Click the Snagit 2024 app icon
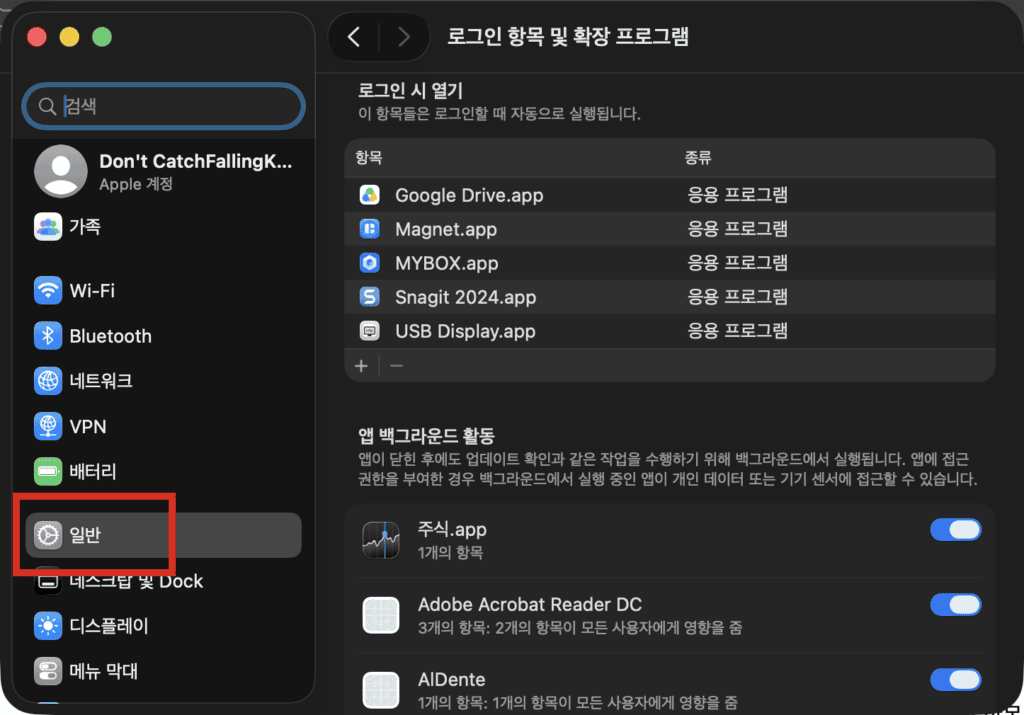1024x715 pixels. tap(370, 296)
